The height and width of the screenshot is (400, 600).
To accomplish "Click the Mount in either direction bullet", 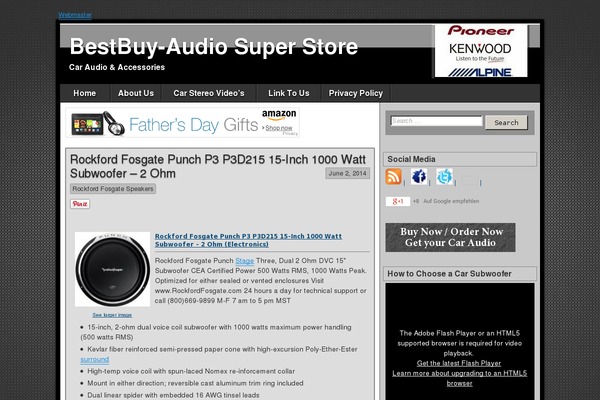I will (195, 383).
